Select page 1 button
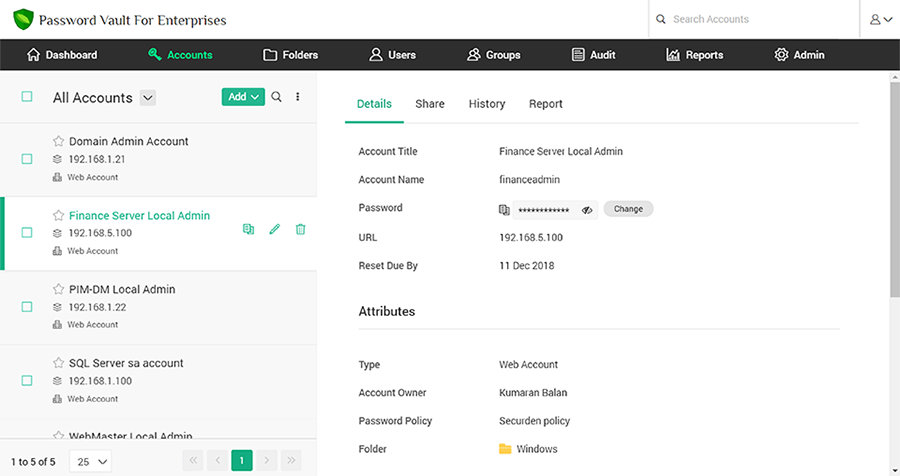The image size is (900, 476). pos(242,460)
